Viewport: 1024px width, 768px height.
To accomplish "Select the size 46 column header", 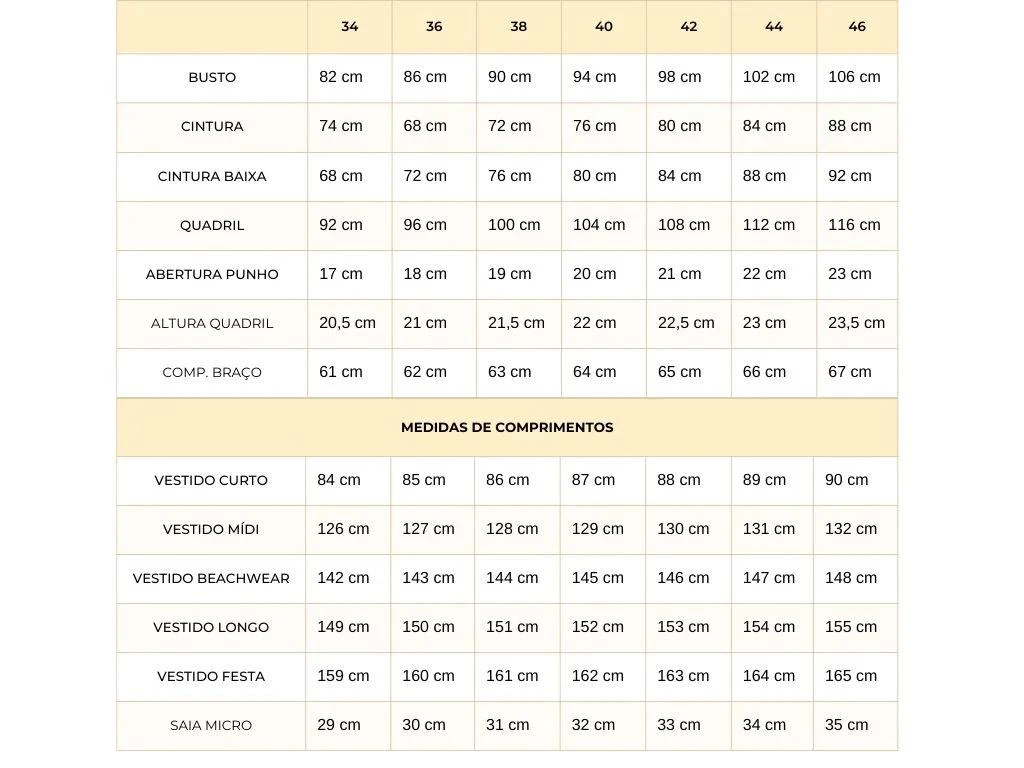I will point(857,27).
